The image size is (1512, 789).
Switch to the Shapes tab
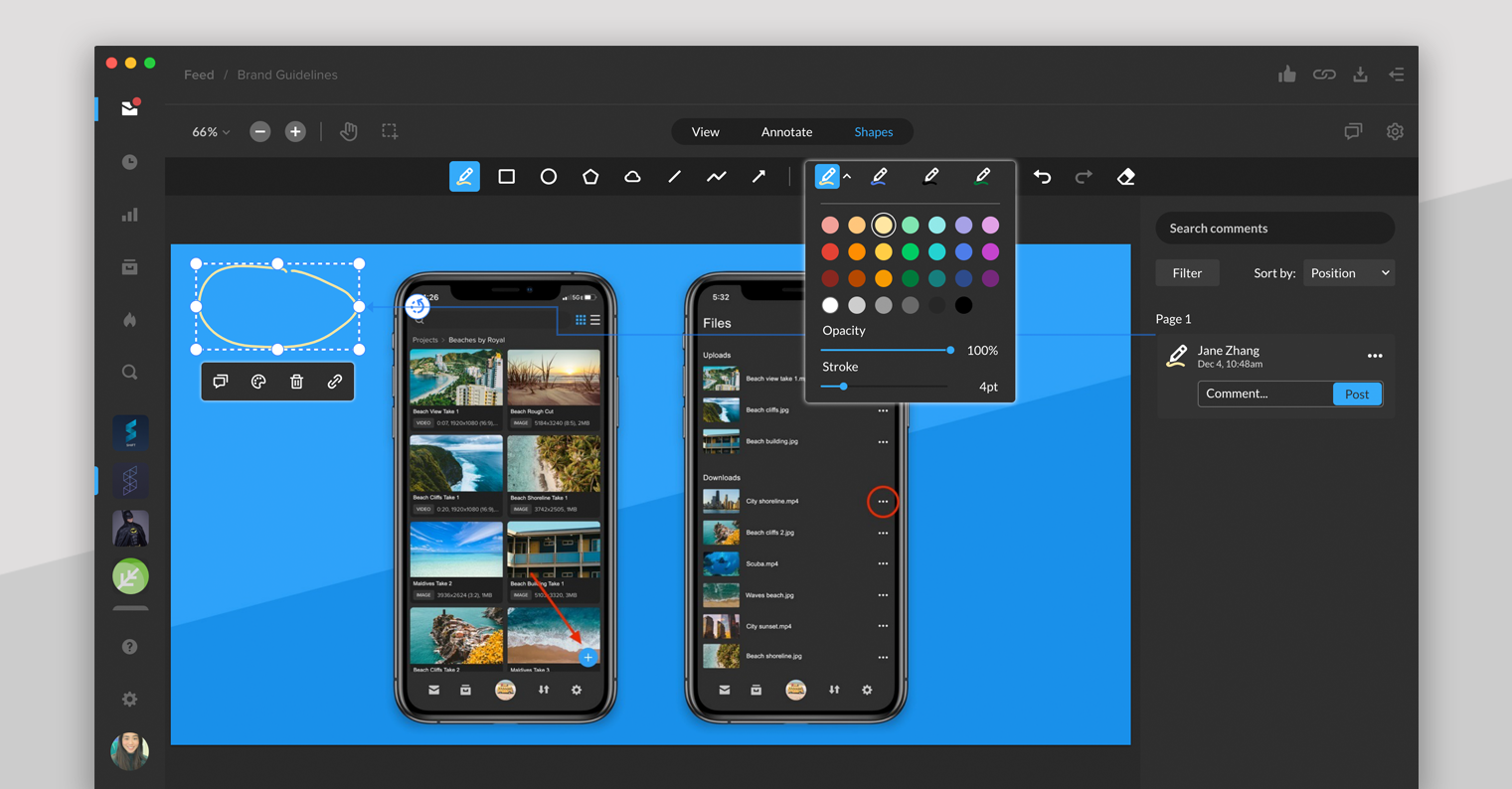[874, 132]
